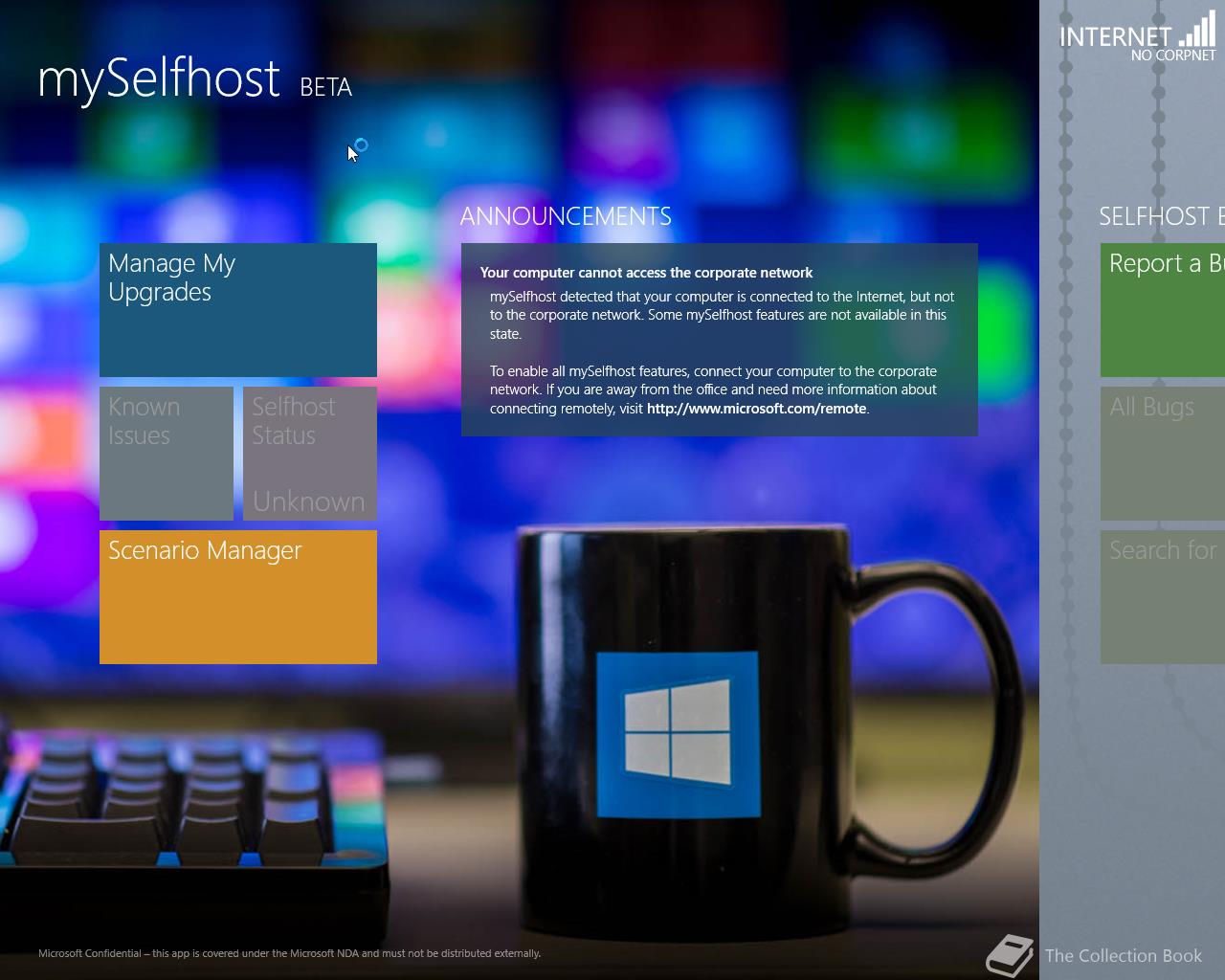Click the announcement paragraph starting 'To enable all mySelfhost features'
This screenshot has width=1225, height=980.
pyautogui.click(x=714, y=390)
